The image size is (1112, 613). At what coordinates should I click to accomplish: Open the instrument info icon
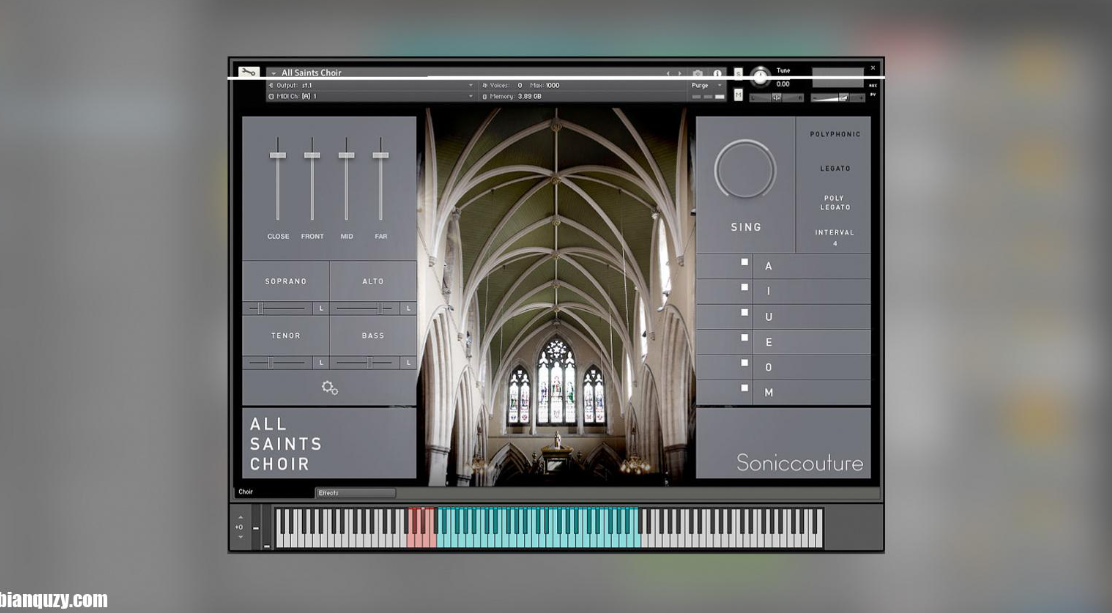tap(717, 73)
